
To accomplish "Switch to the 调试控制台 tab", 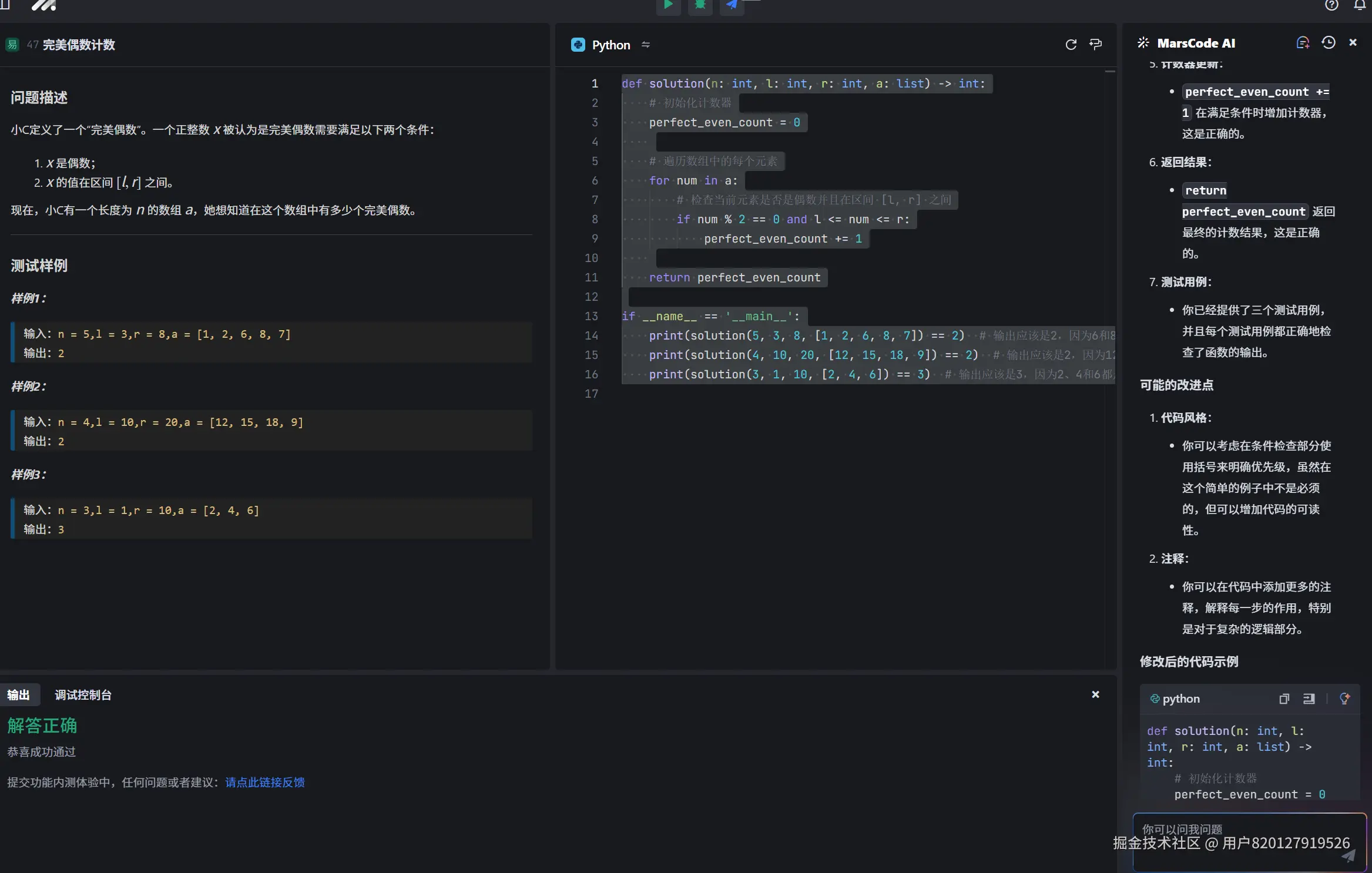I will pos(83,695).
